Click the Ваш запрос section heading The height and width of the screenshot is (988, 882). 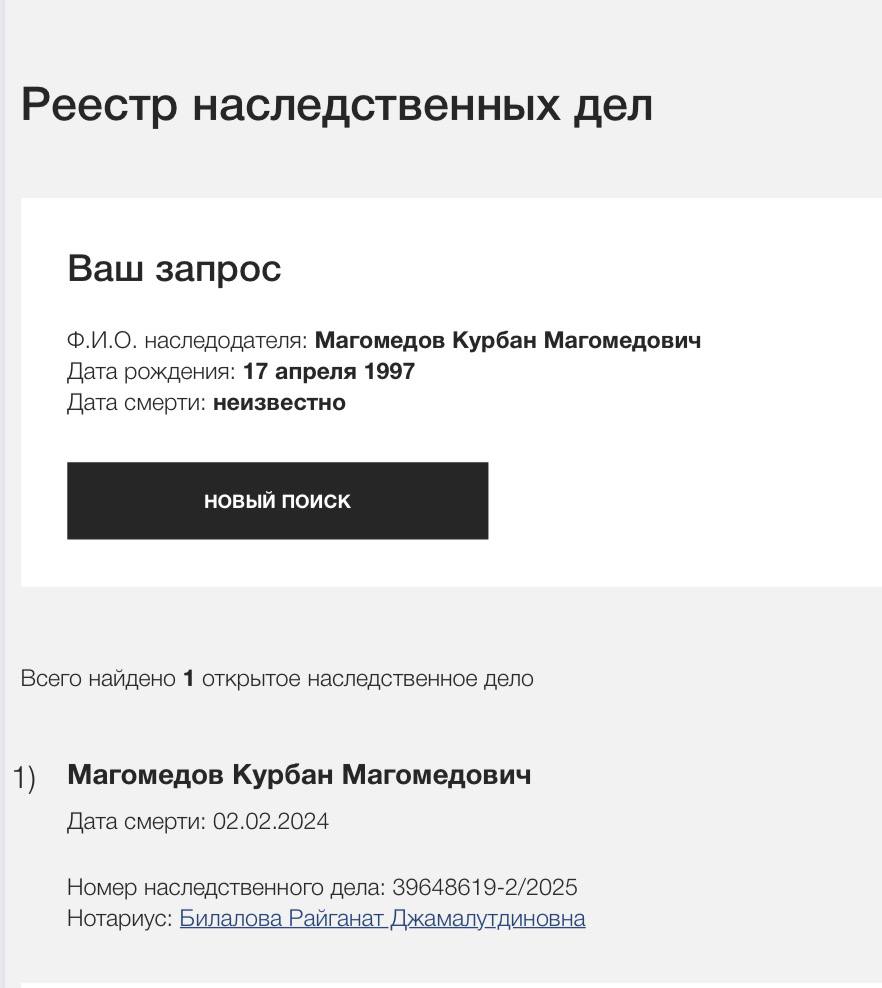(174, 269)
